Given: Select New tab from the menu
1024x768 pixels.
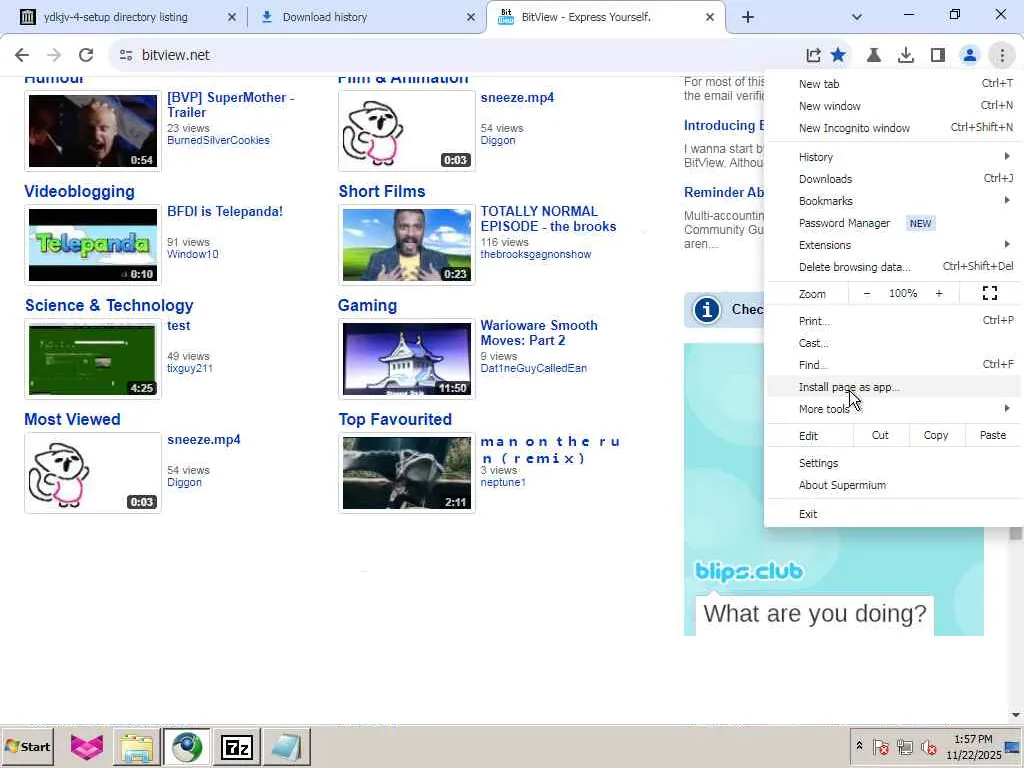Looking at the screenshot, I should 893,84.
